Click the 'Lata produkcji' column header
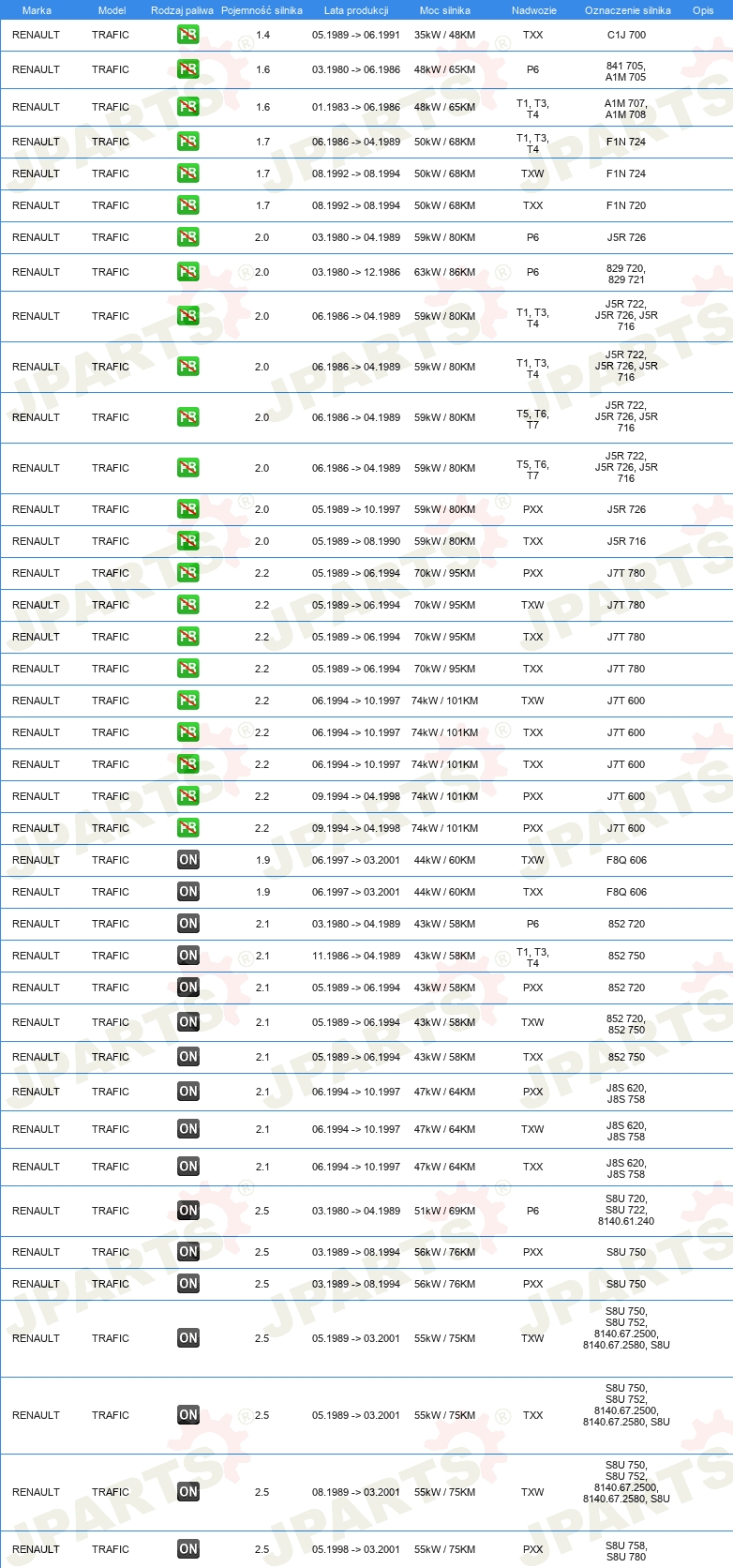Image resolution: width=733 pixels, height=1568 pixels. pos(356,10)
